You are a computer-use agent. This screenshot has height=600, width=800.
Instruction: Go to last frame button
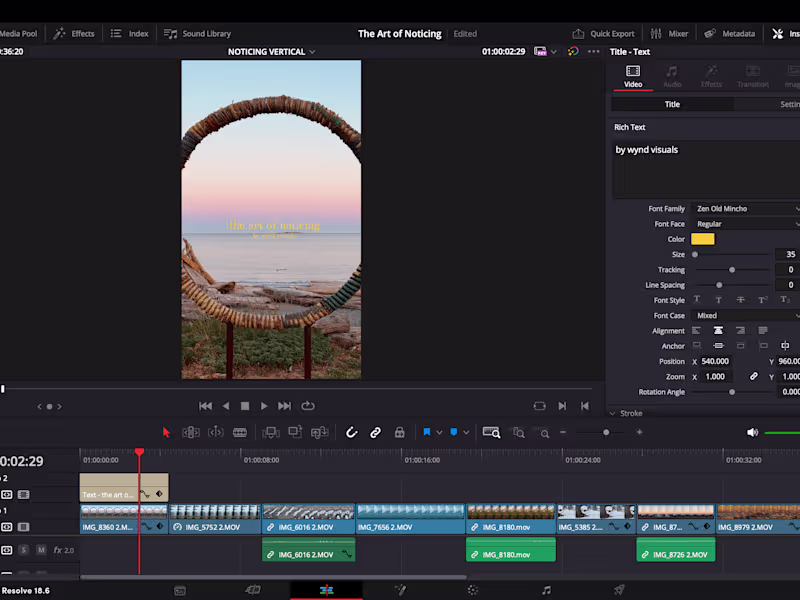click(x=284, y=406)
